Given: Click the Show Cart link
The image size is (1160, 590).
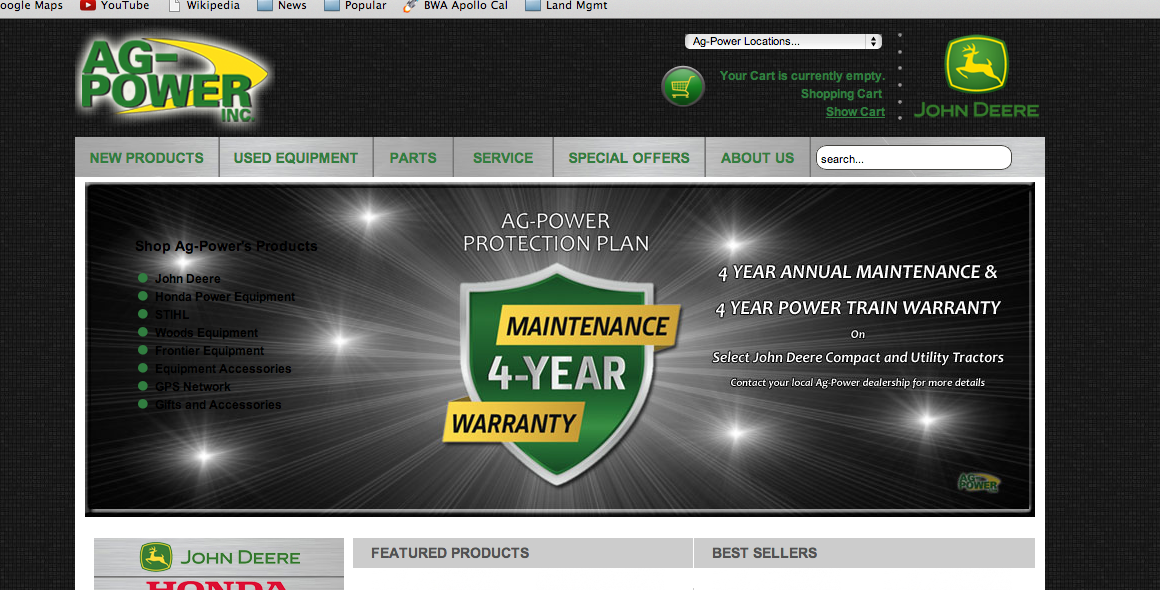Looking at the screenshot, I should coord(855,112).
